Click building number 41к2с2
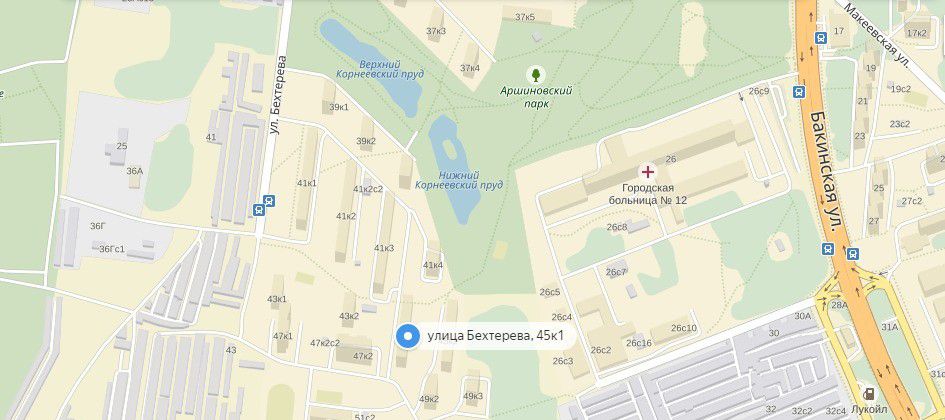945x420 pixels. [x=368, y=189]
